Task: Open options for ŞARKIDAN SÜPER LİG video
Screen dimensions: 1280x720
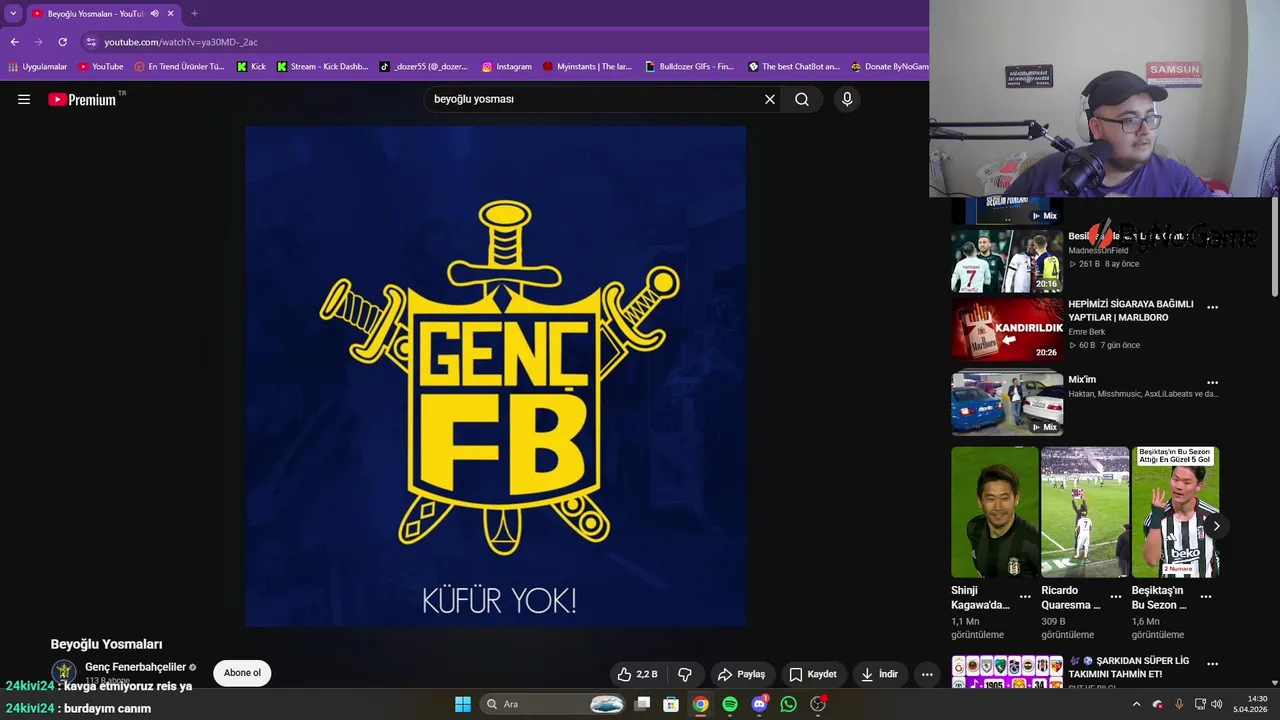Action: [x=1212, y=663]
